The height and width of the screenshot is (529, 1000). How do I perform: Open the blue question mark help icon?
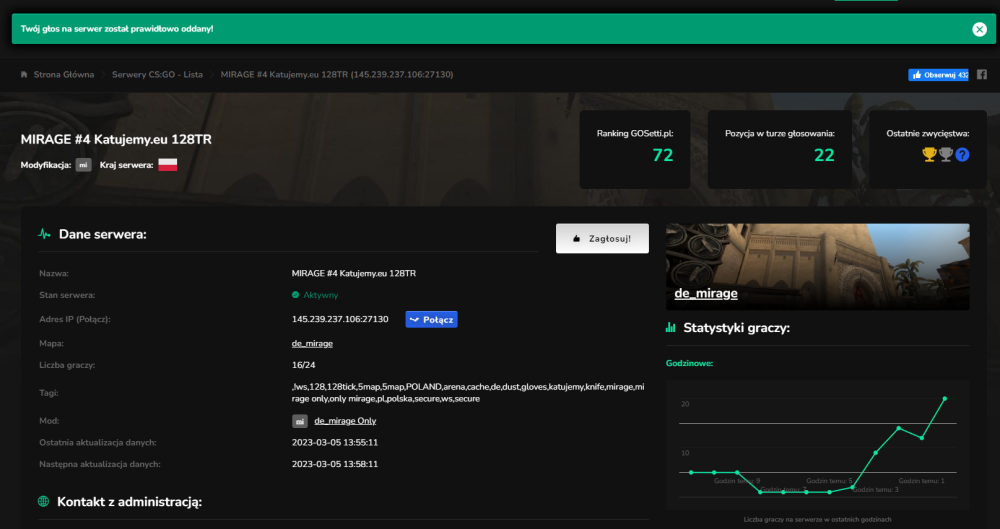(962, 154)
